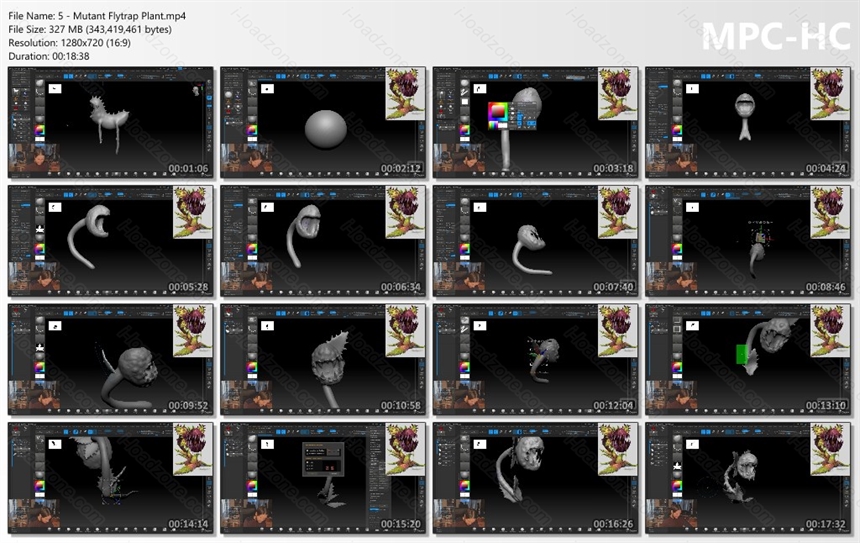Click the color picker square in 00:03:18 frame

[497, 112]
